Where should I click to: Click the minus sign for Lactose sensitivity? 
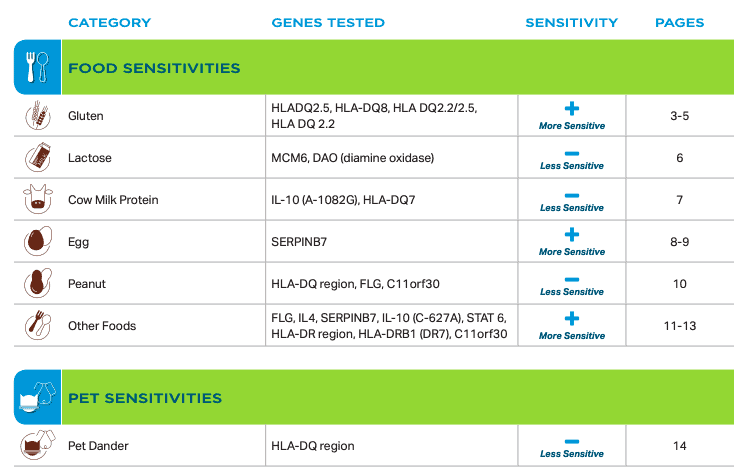click(x=571, y=154)
